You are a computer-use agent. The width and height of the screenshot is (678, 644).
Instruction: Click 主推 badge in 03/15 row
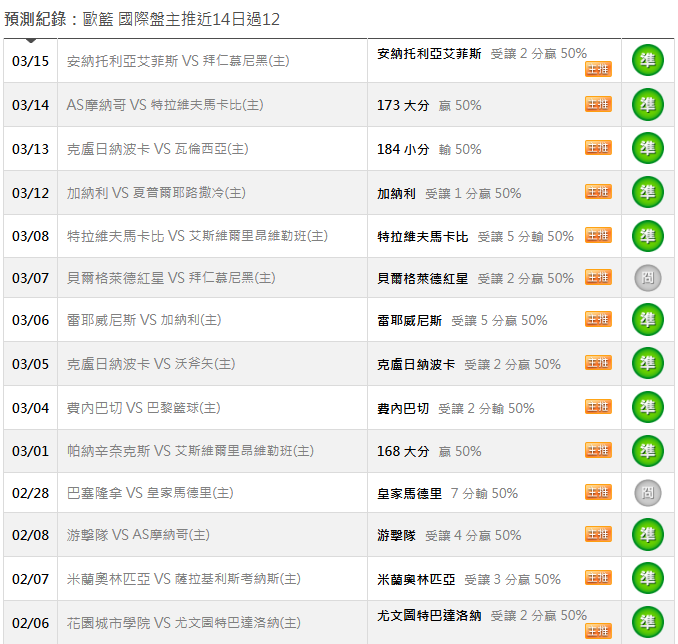click(598, 69)
